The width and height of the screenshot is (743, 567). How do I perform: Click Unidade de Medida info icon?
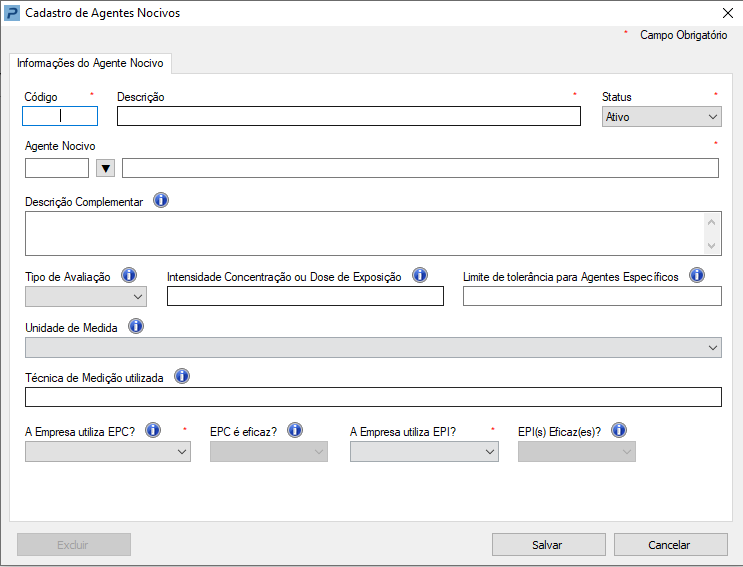pyautogui.click(x=136, y=326)
